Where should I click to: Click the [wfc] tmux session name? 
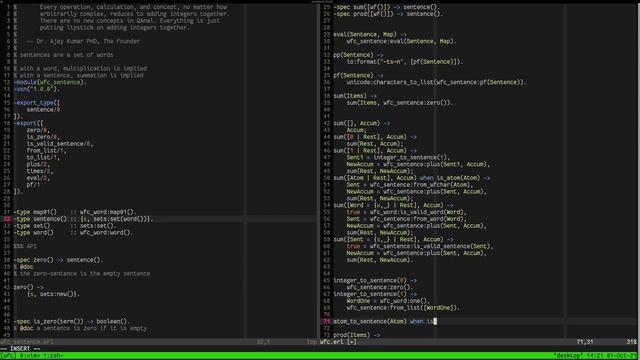(x=8, y=356)
